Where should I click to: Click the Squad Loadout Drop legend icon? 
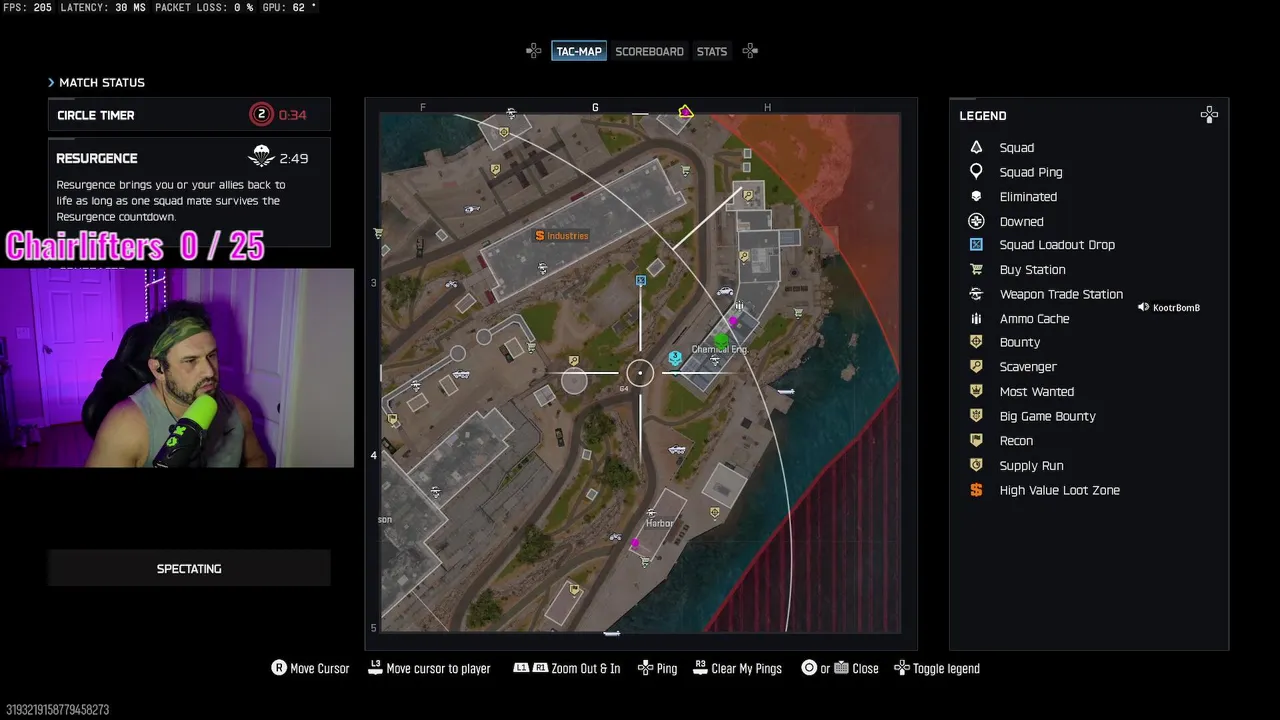click(x=976, y=244)
